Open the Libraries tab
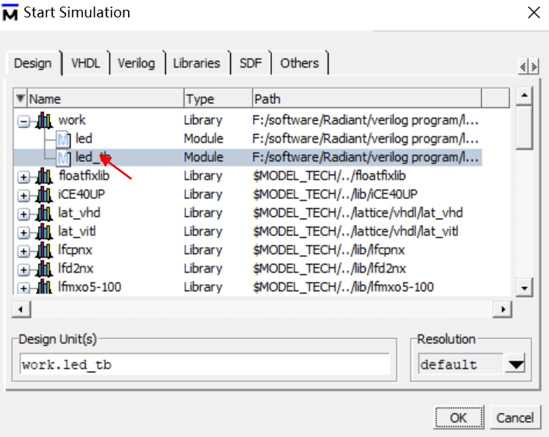549x437 pixels. click(196, 63)
